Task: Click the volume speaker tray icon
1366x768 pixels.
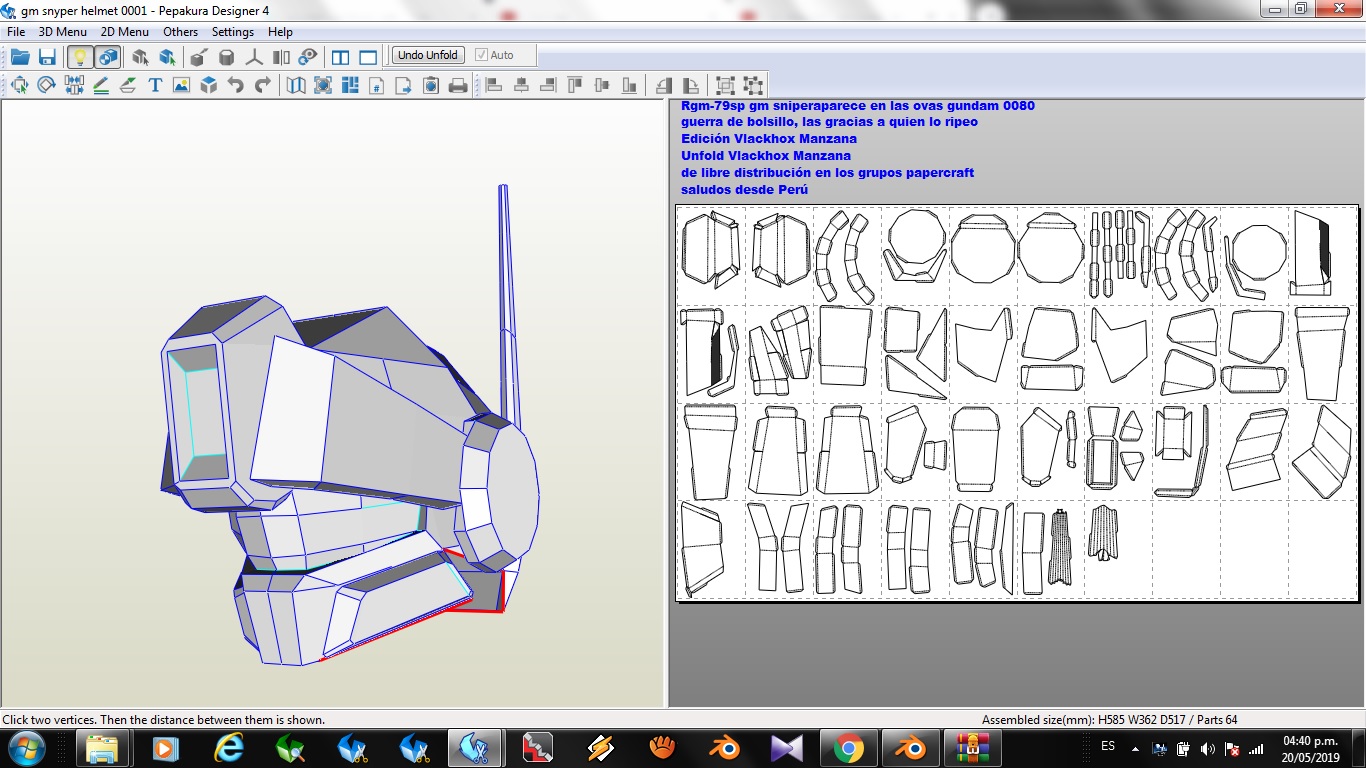Action: pos(1207,748)
